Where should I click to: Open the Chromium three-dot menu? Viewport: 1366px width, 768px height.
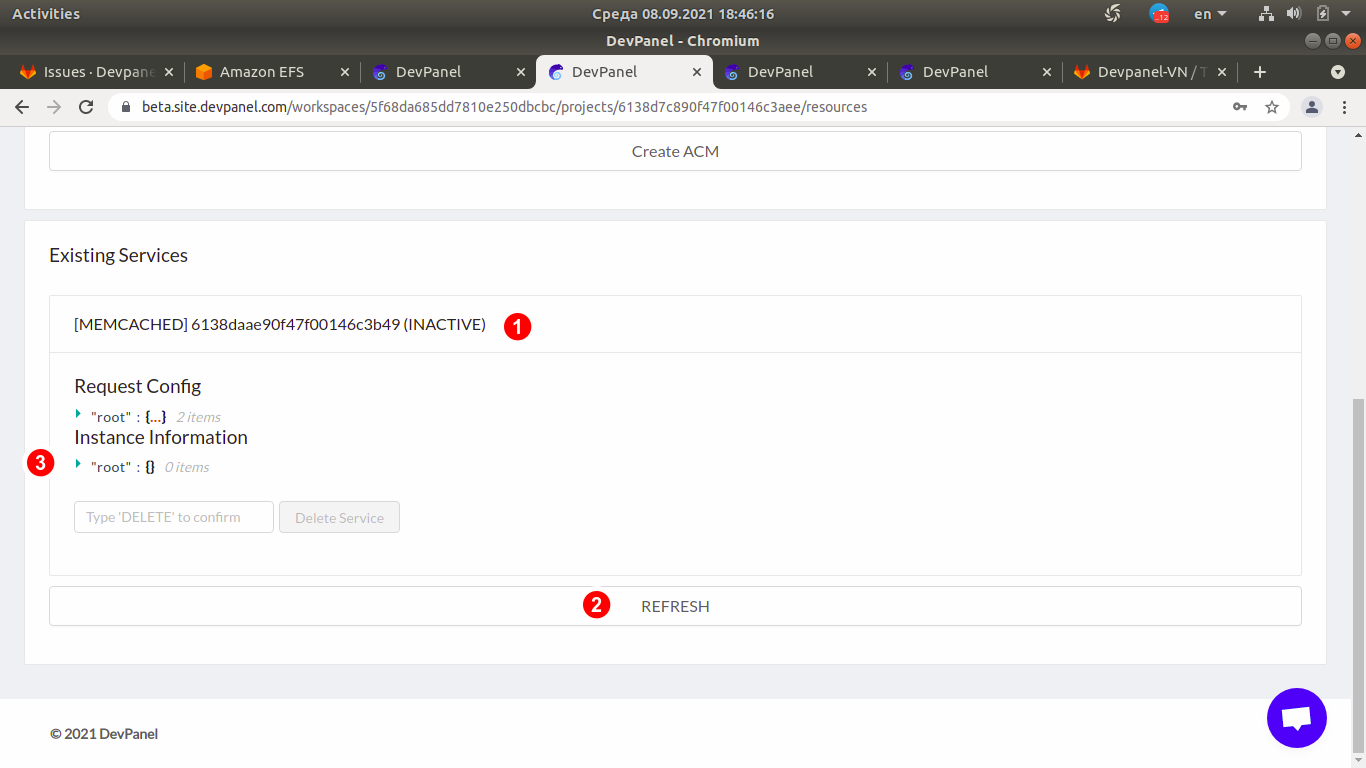click(x=1345, y=106)
